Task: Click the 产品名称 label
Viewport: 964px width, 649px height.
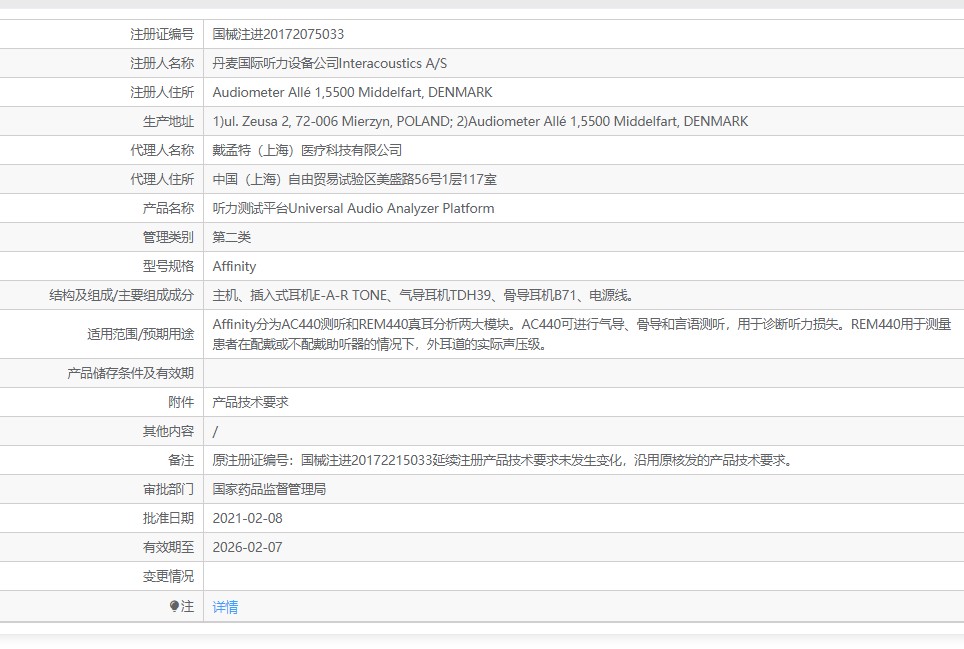Action: pyautogui.click(x=168, y=208)
